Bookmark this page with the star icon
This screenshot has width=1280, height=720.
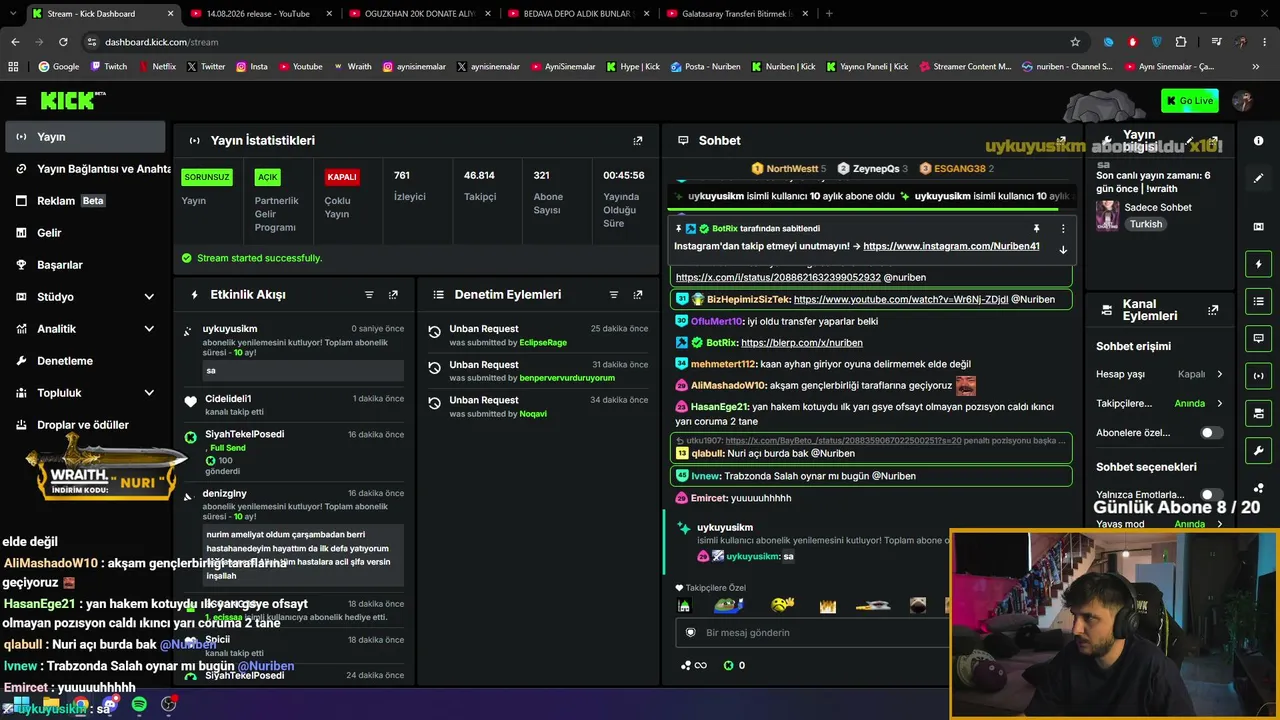(x=1075, y=42)
